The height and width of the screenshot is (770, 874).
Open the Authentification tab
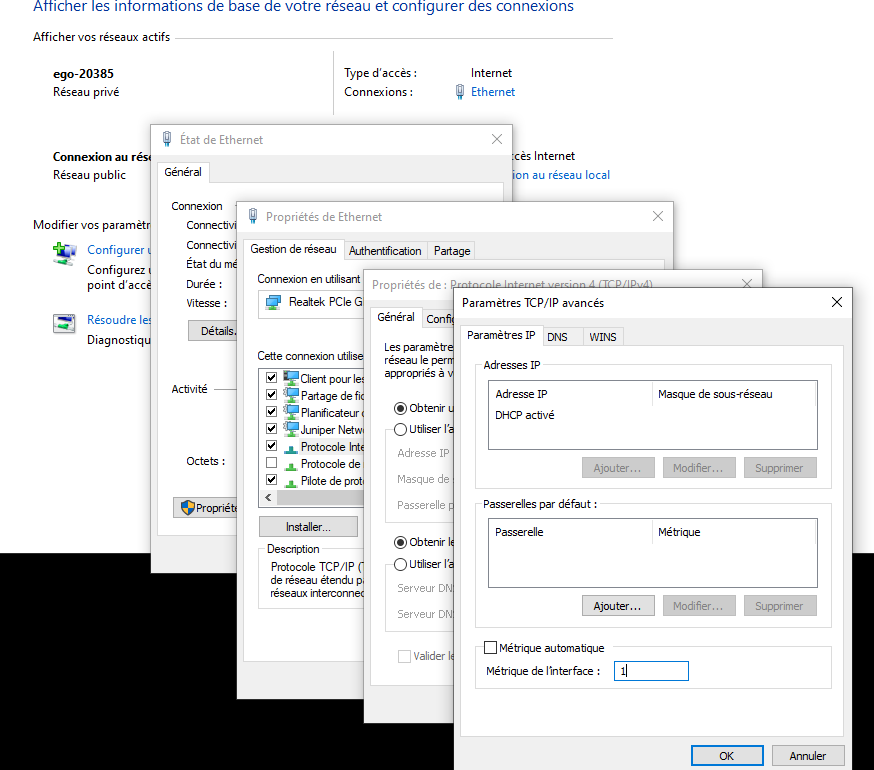385,251
